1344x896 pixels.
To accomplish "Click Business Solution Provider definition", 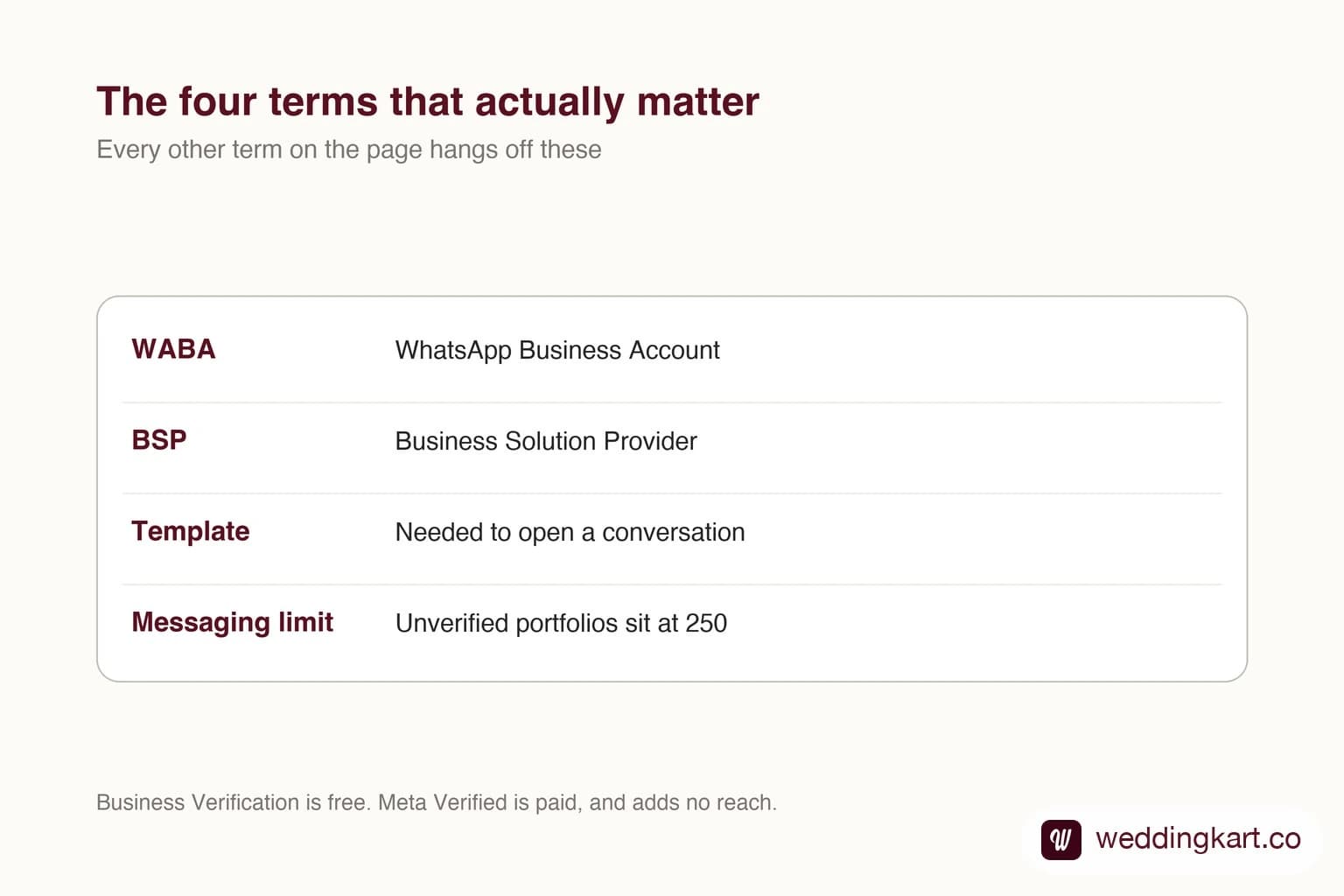I will coord(546,441).
